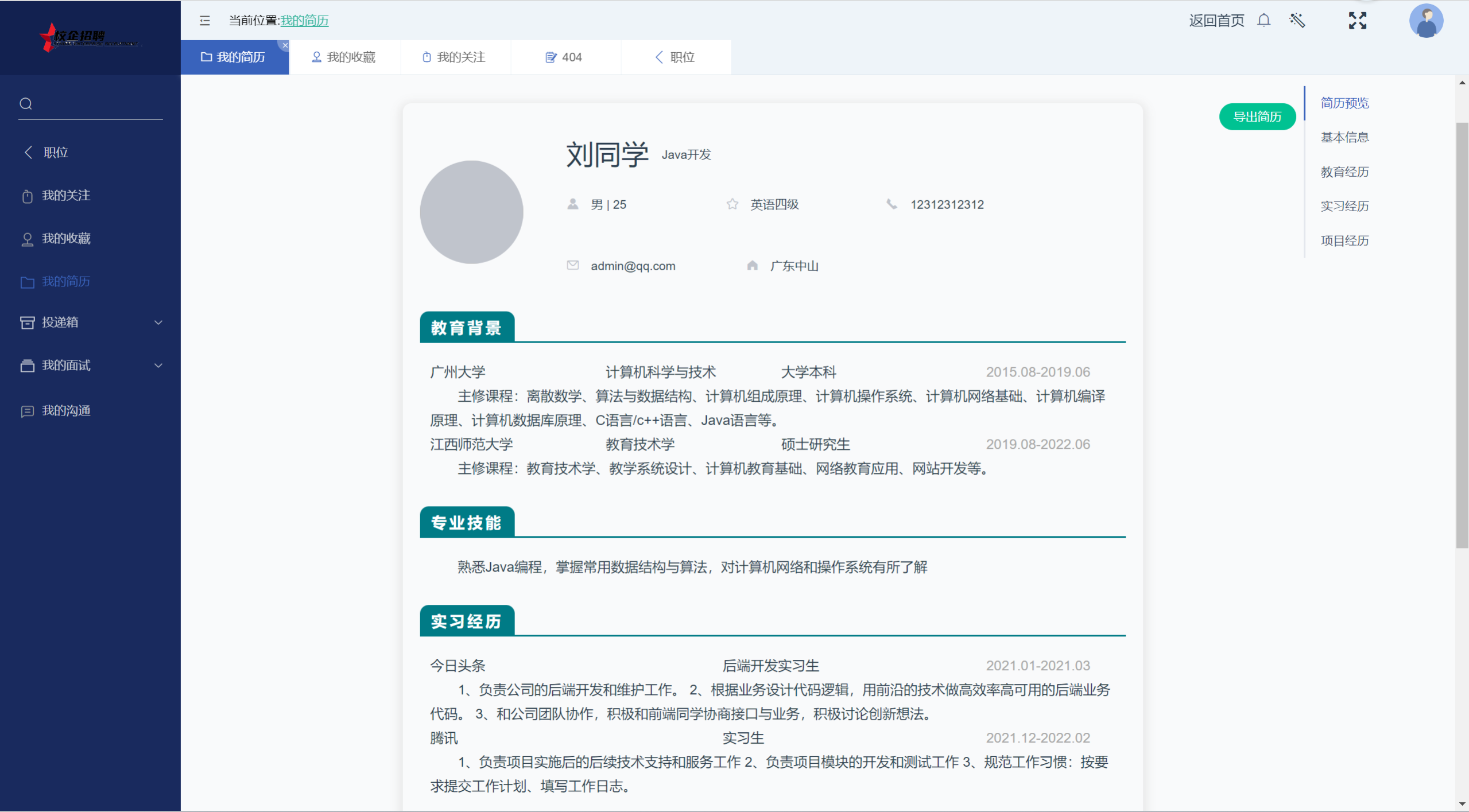Click the magic wand theme icon

(1297, 21)
